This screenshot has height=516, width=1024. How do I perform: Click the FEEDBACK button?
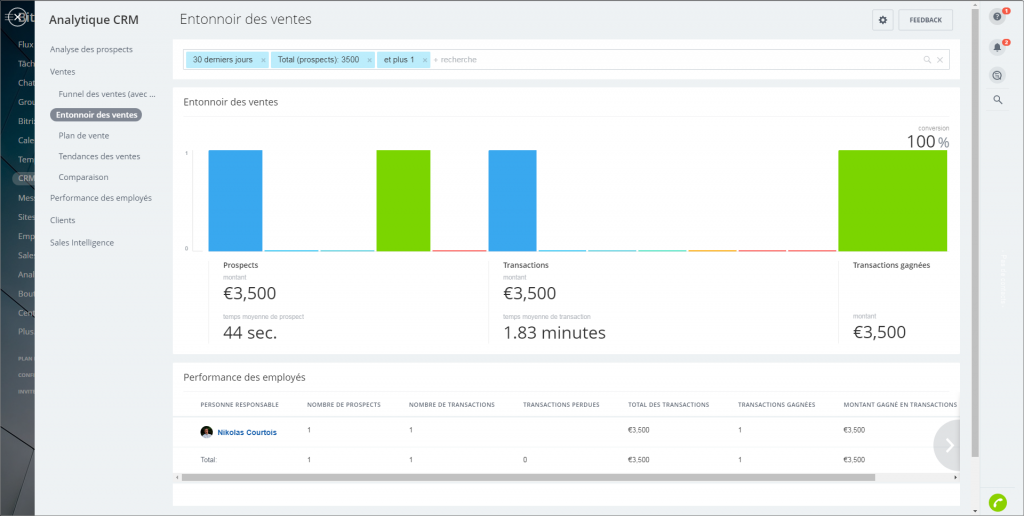point(925,20)
